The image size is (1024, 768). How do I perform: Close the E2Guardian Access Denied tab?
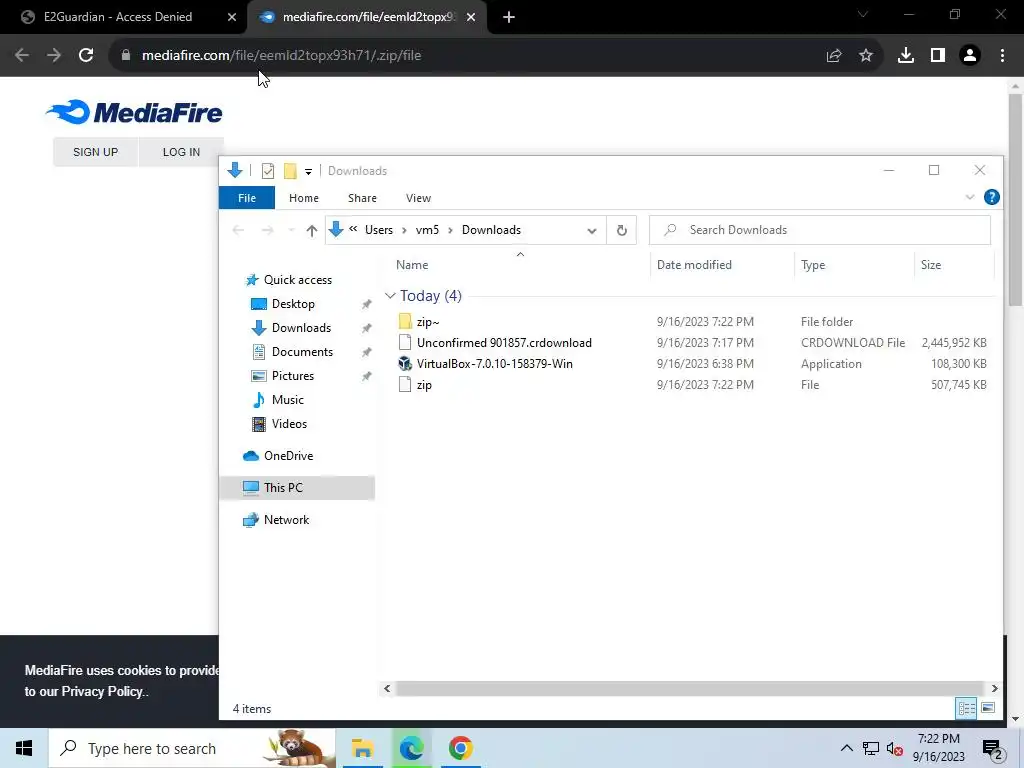click(x=232, y=17)
